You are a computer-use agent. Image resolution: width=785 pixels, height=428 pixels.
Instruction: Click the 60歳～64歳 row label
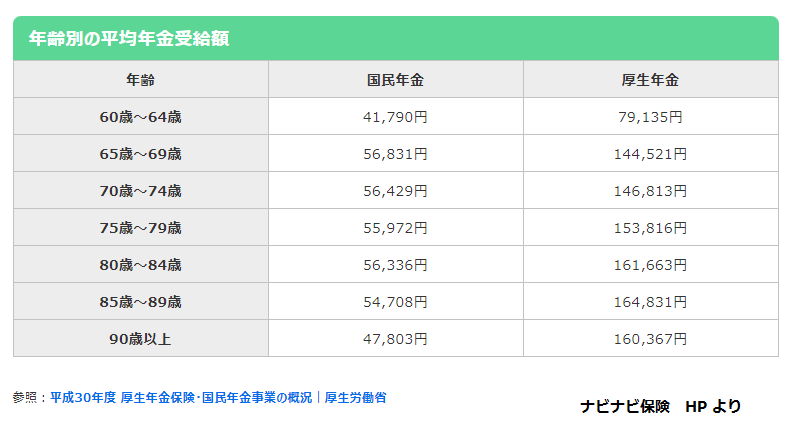[x=141, y=117]
